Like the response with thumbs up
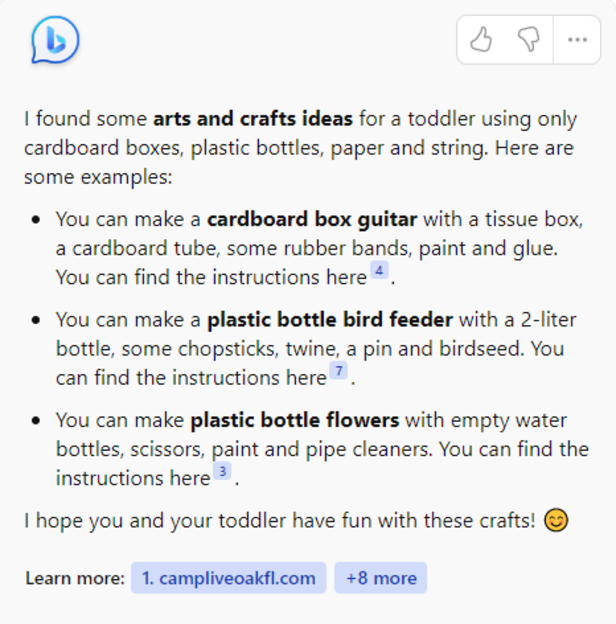Image resolution: width=616 pixels, height=624 pixels. [481, 40]
